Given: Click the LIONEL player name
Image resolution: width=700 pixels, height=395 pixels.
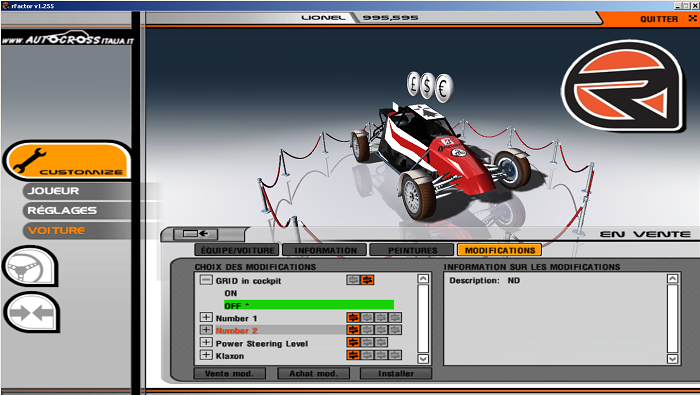Looking at the screenshot, I should point(323,17).
